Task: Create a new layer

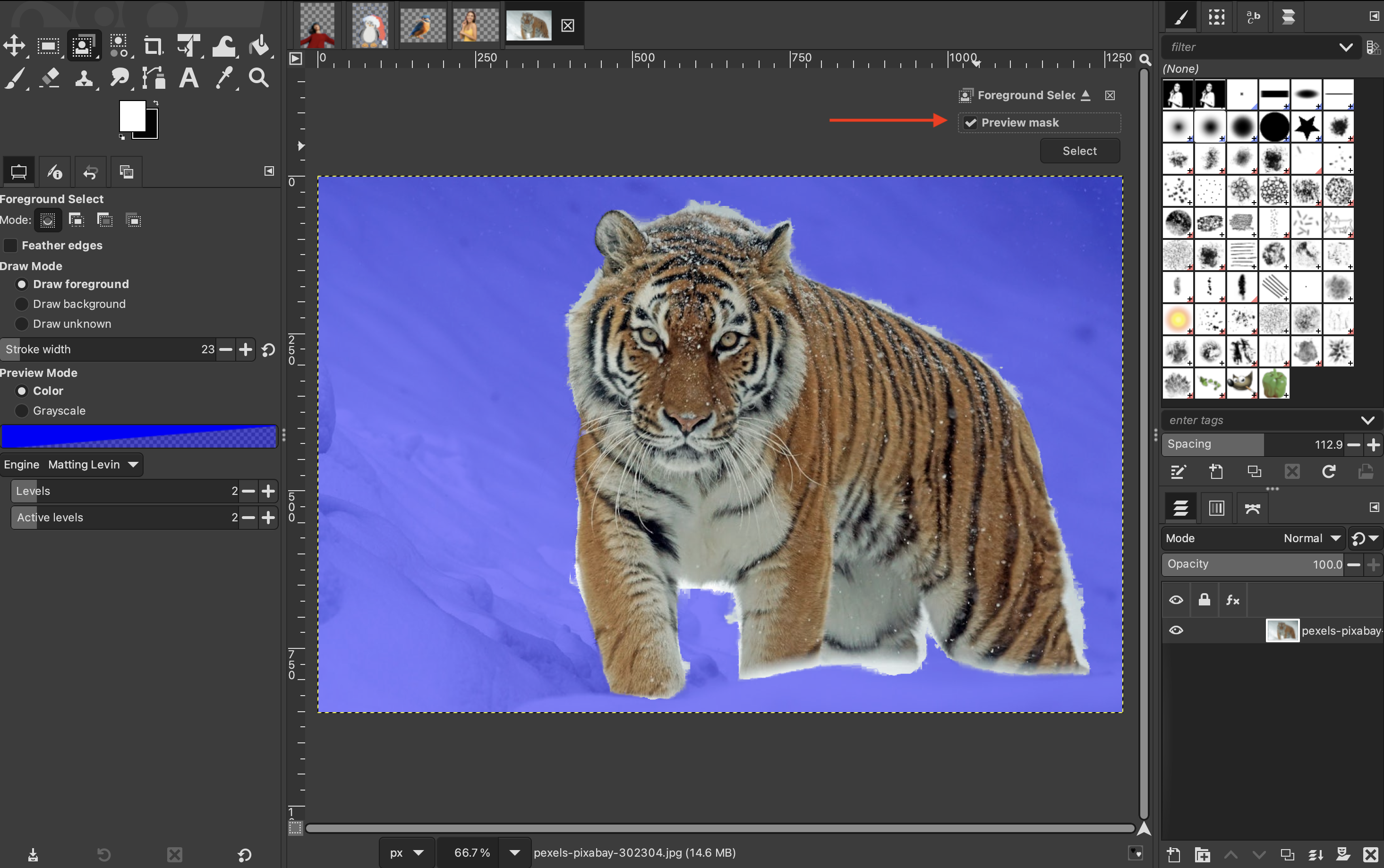Action: point(1174,855)
